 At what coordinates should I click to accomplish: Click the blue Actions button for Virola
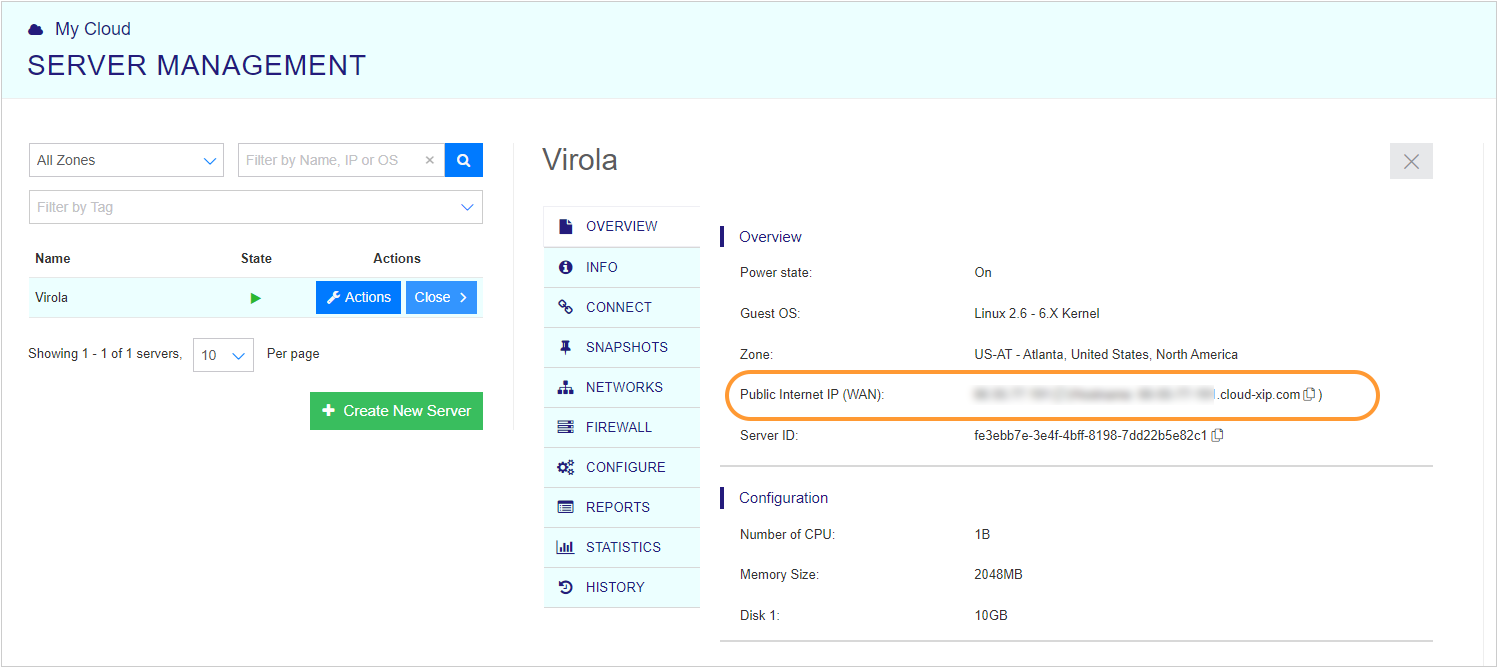[358, 297]
